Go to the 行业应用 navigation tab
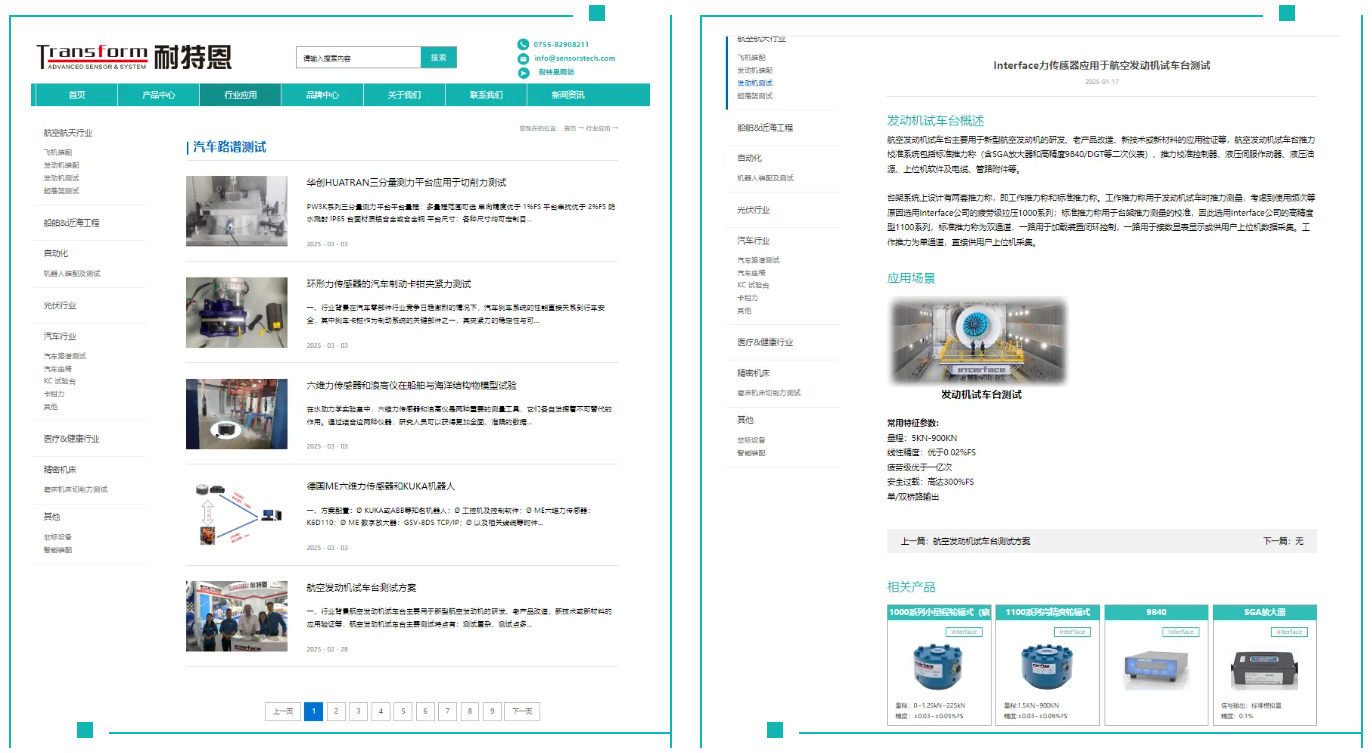This screenshot has width=1372, height=753. [x=240, y=95]
